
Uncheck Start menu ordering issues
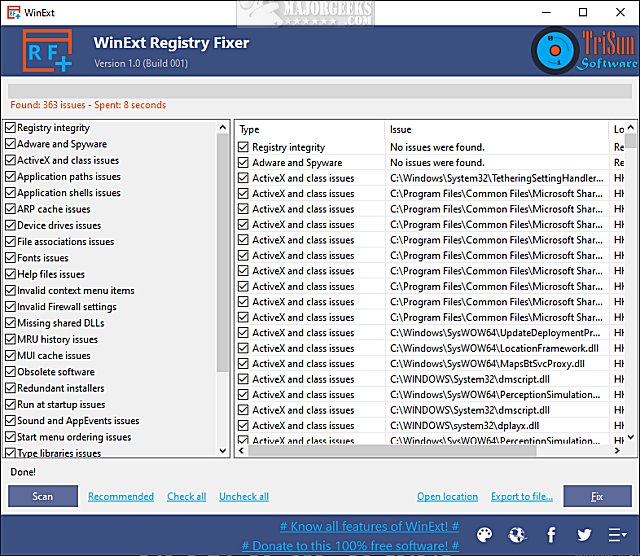tap(10, 437)
